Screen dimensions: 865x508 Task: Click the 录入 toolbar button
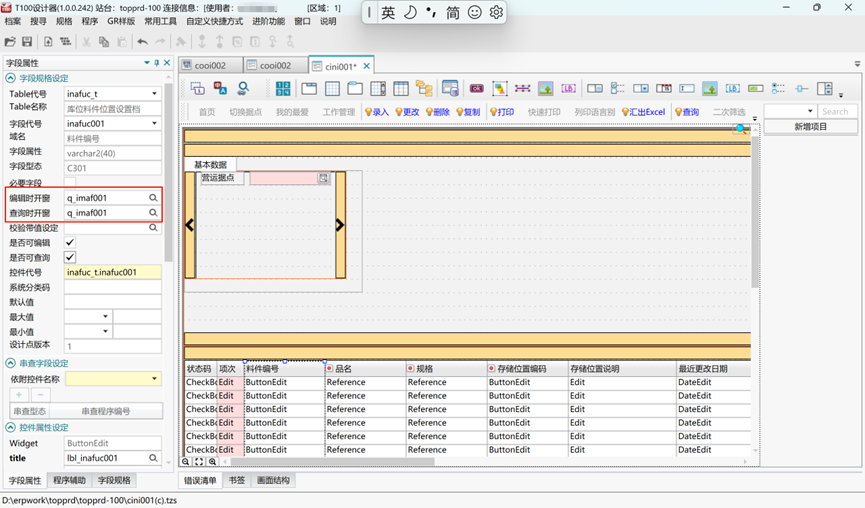coord(377,112)
